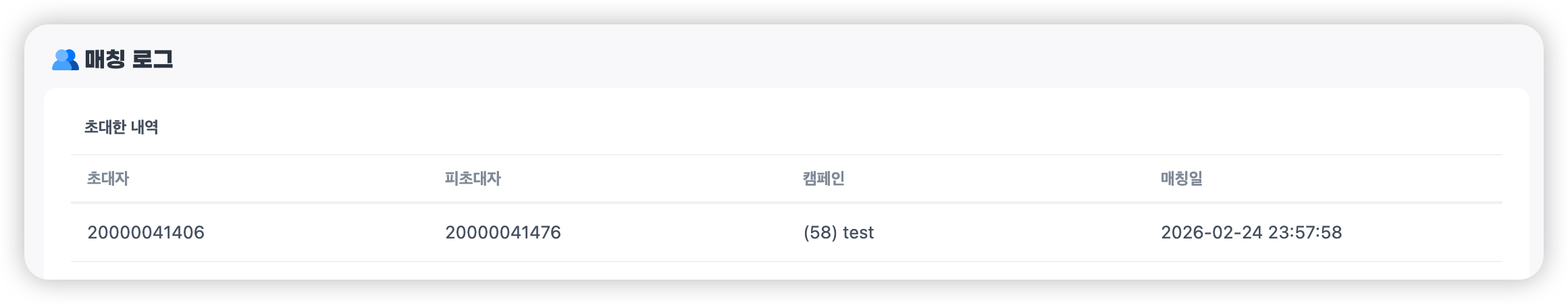Click the campaign name test
1568x304 pixels.
(x=858, y=233)
